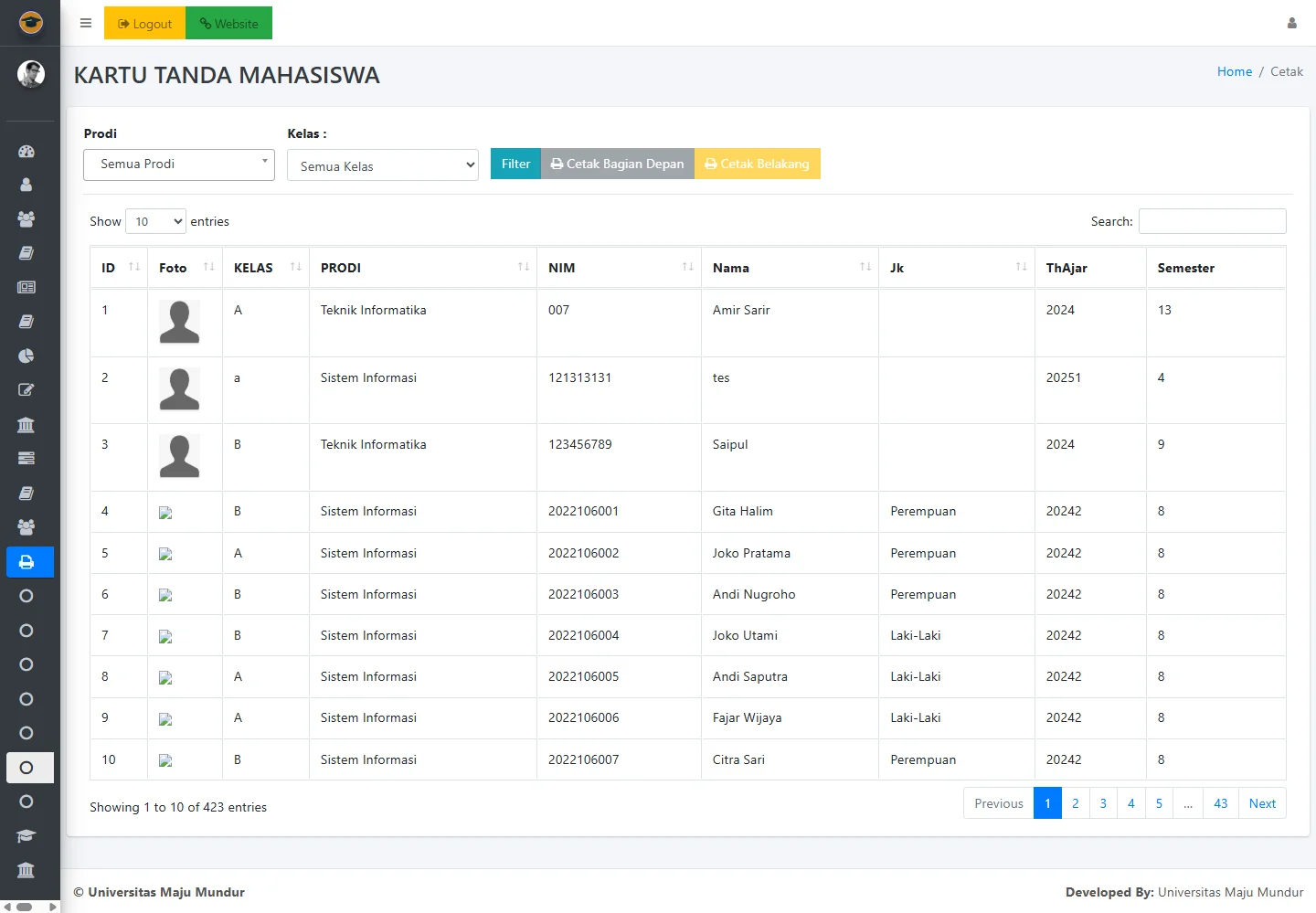Screen dimensions: 1316x913
Task: Click the Home breadcrumb link
Action: click(x=1234, y=71)
